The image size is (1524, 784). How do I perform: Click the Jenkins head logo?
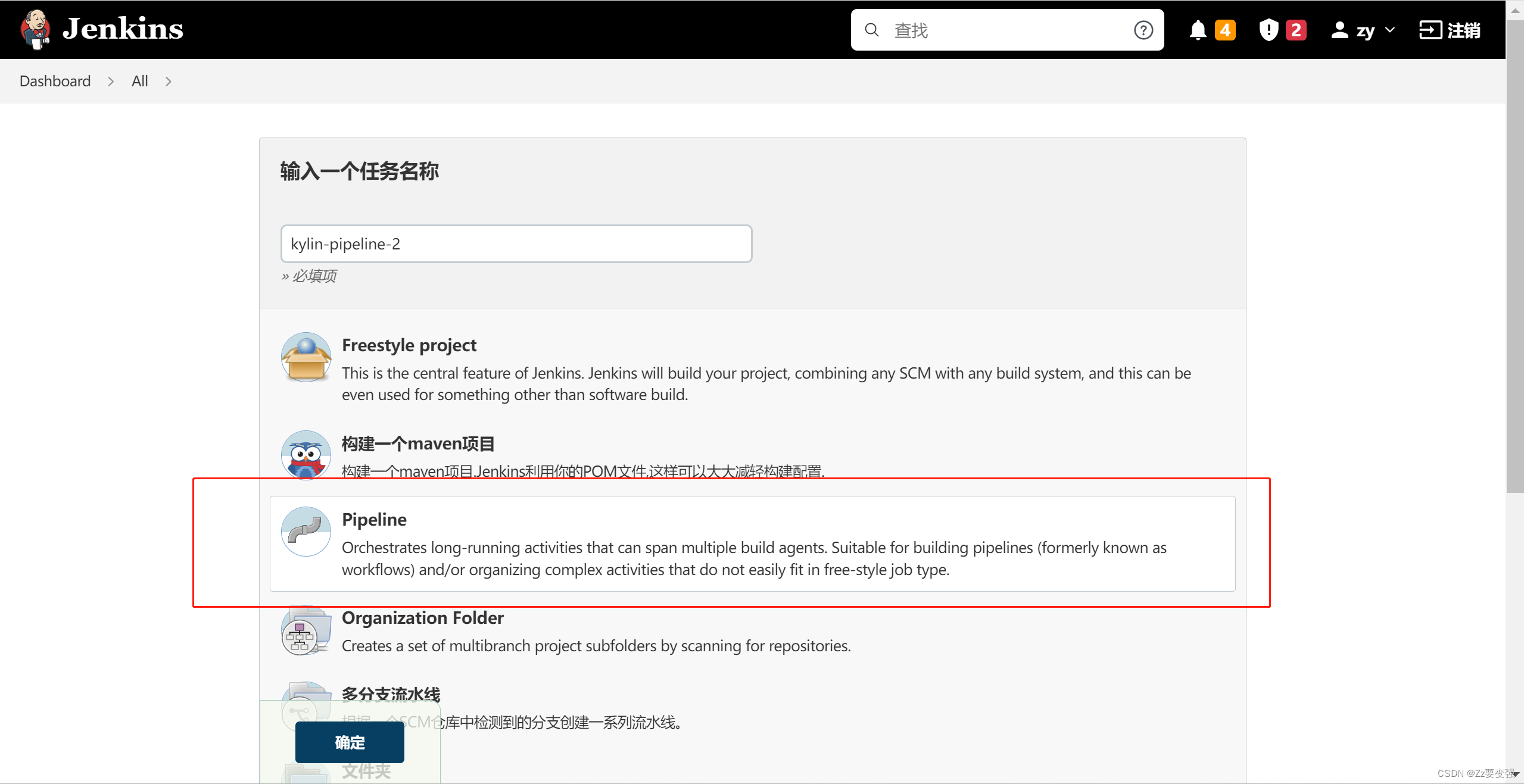[x=35, y=29]
